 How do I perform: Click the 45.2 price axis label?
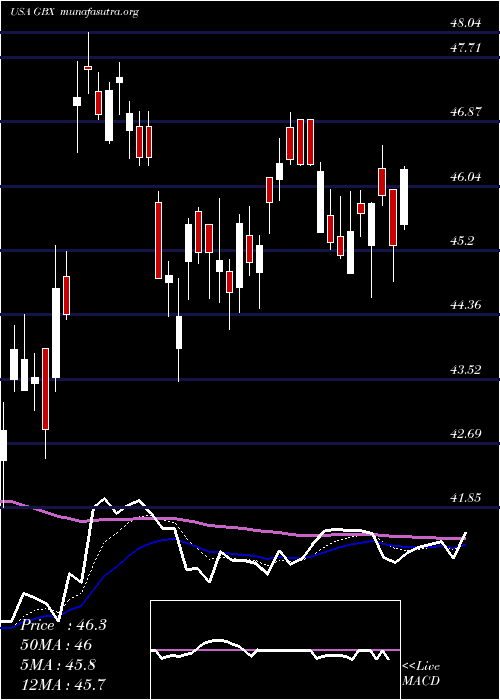pyautogui.click(x=462, y=242)
